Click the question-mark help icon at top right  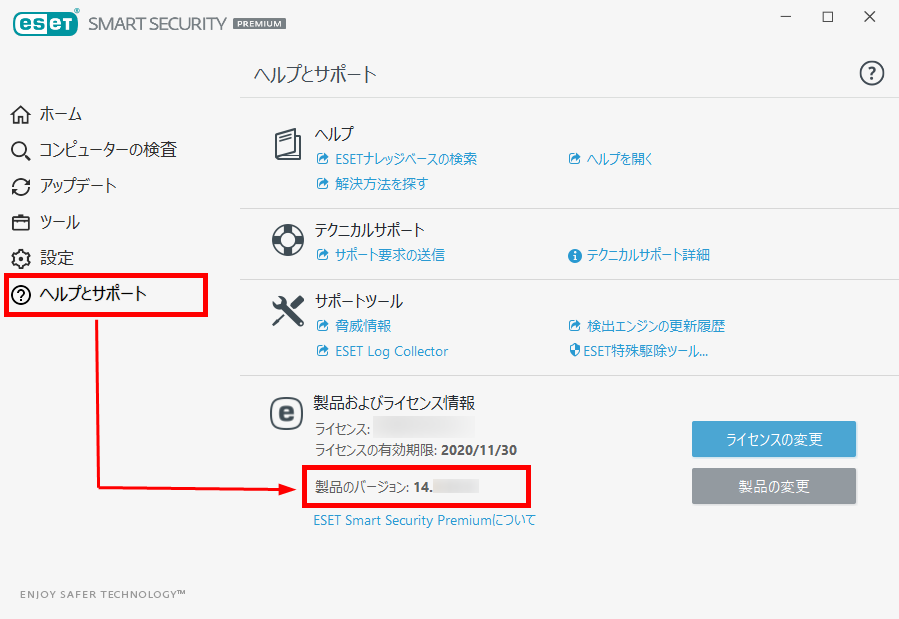(871, 73)
